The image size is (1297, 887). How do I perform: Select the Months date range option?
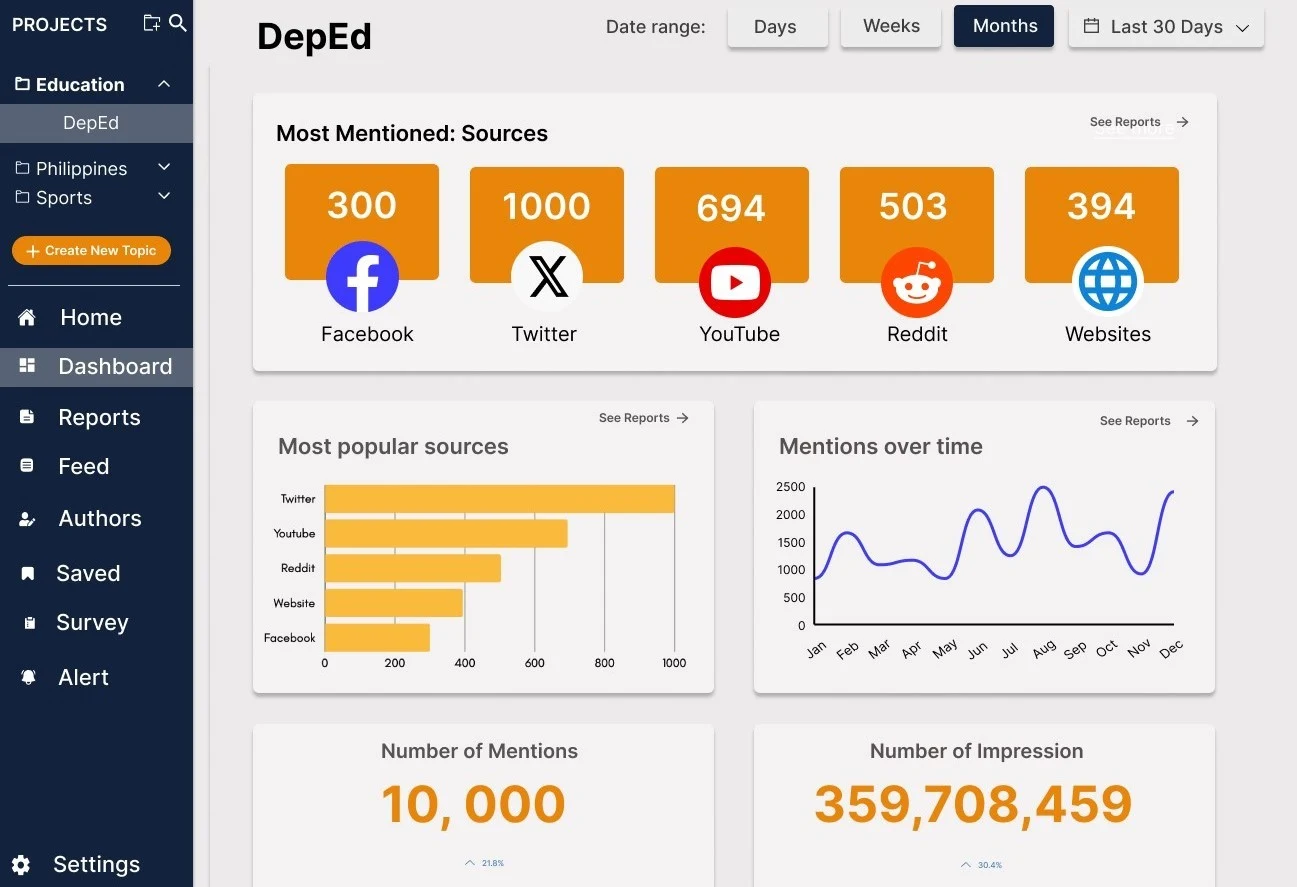coord(1004,27)
